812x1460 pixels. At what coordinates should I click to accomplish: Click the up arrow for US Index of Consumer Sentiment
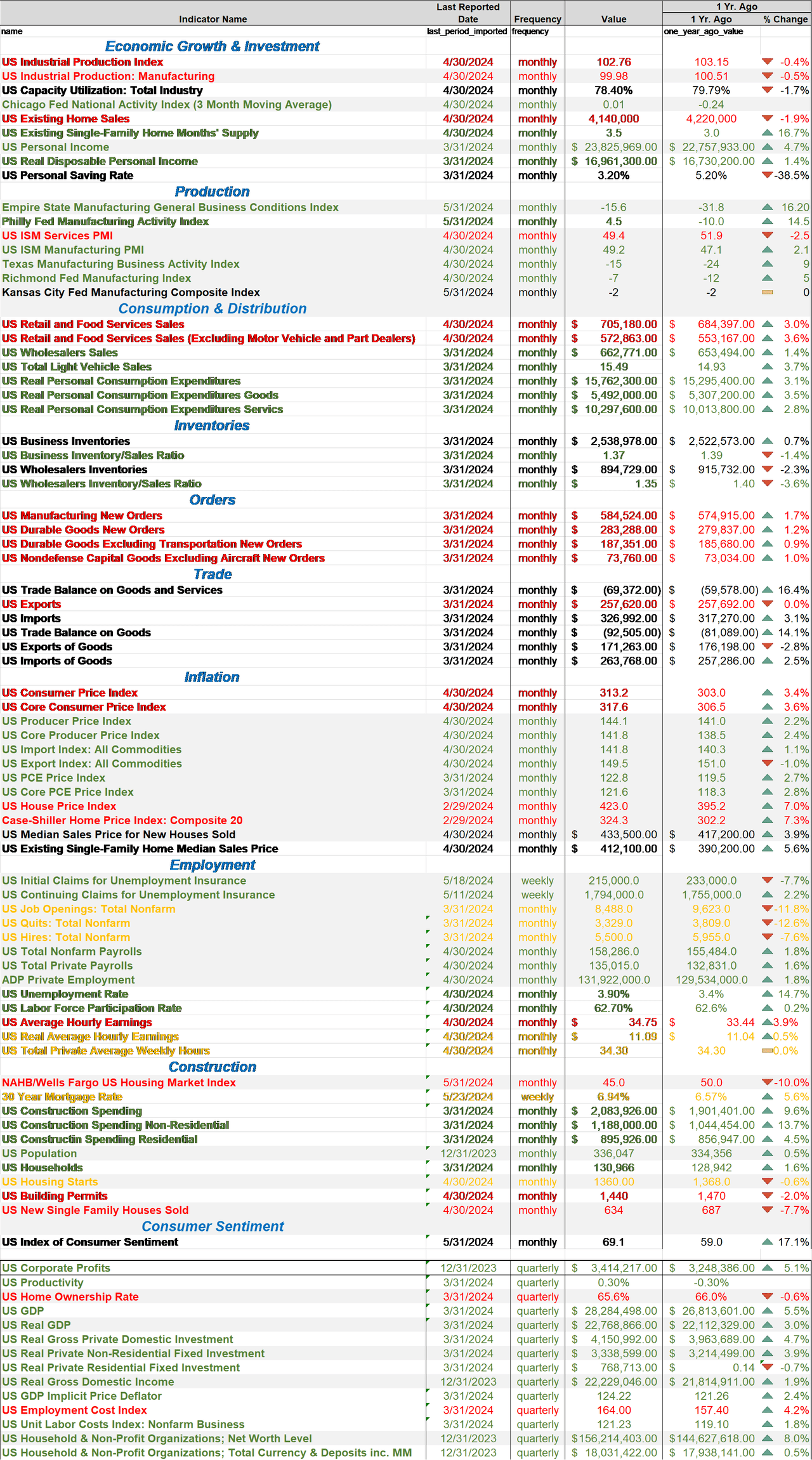(x=768, y=1241)
